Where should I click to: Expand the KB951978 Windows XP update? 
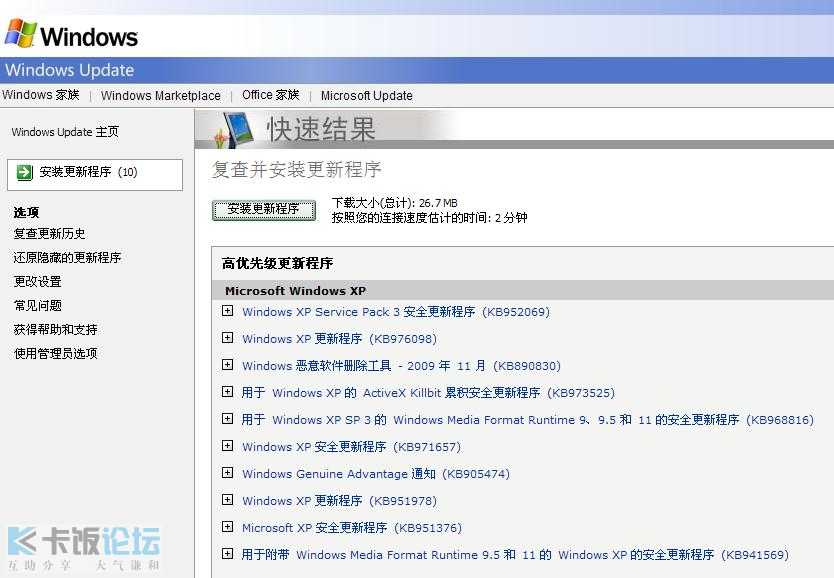(228, 500)
